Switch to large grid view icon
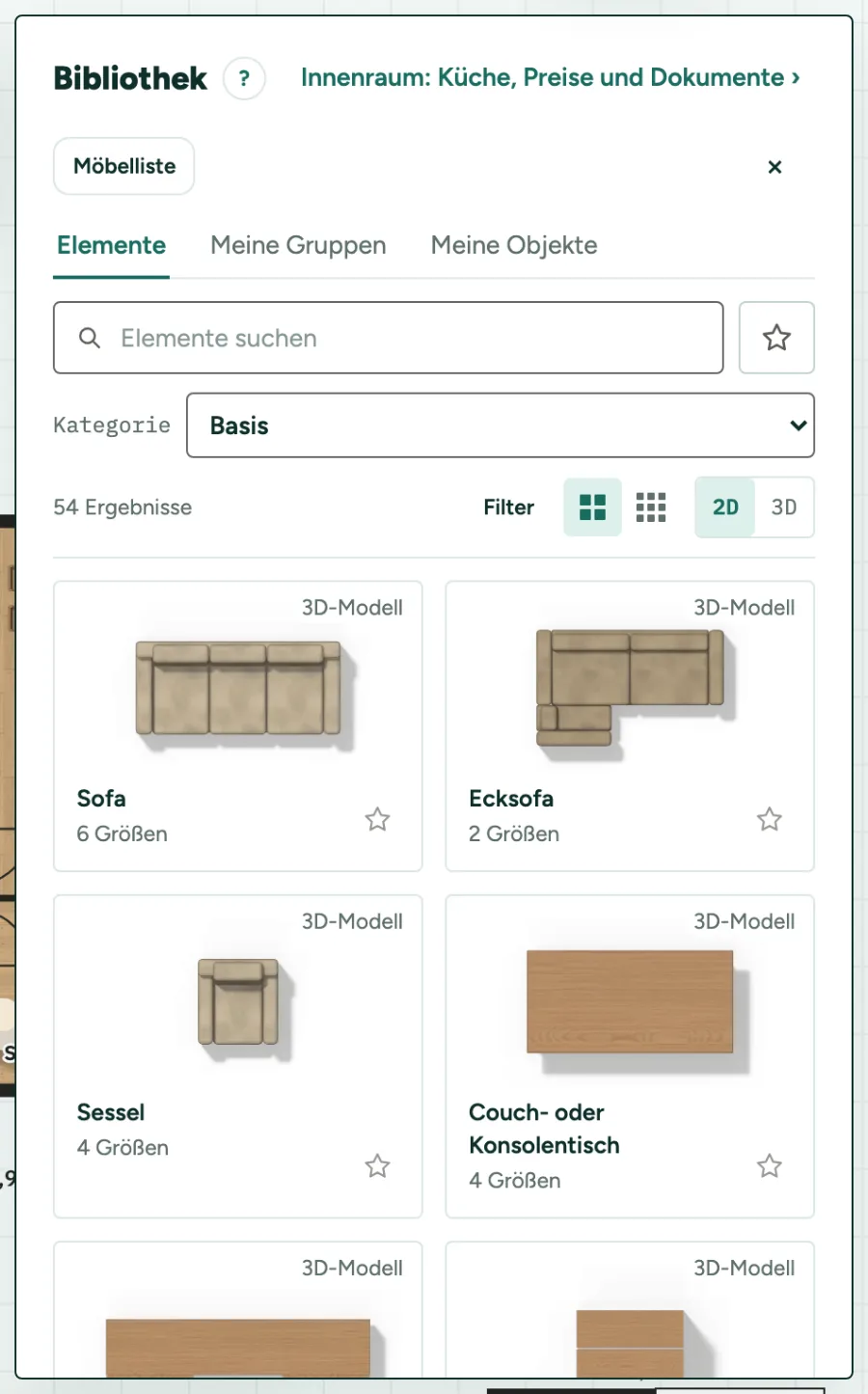The height and width of the screenshot is (1394, 868). [x=592, y=507]
